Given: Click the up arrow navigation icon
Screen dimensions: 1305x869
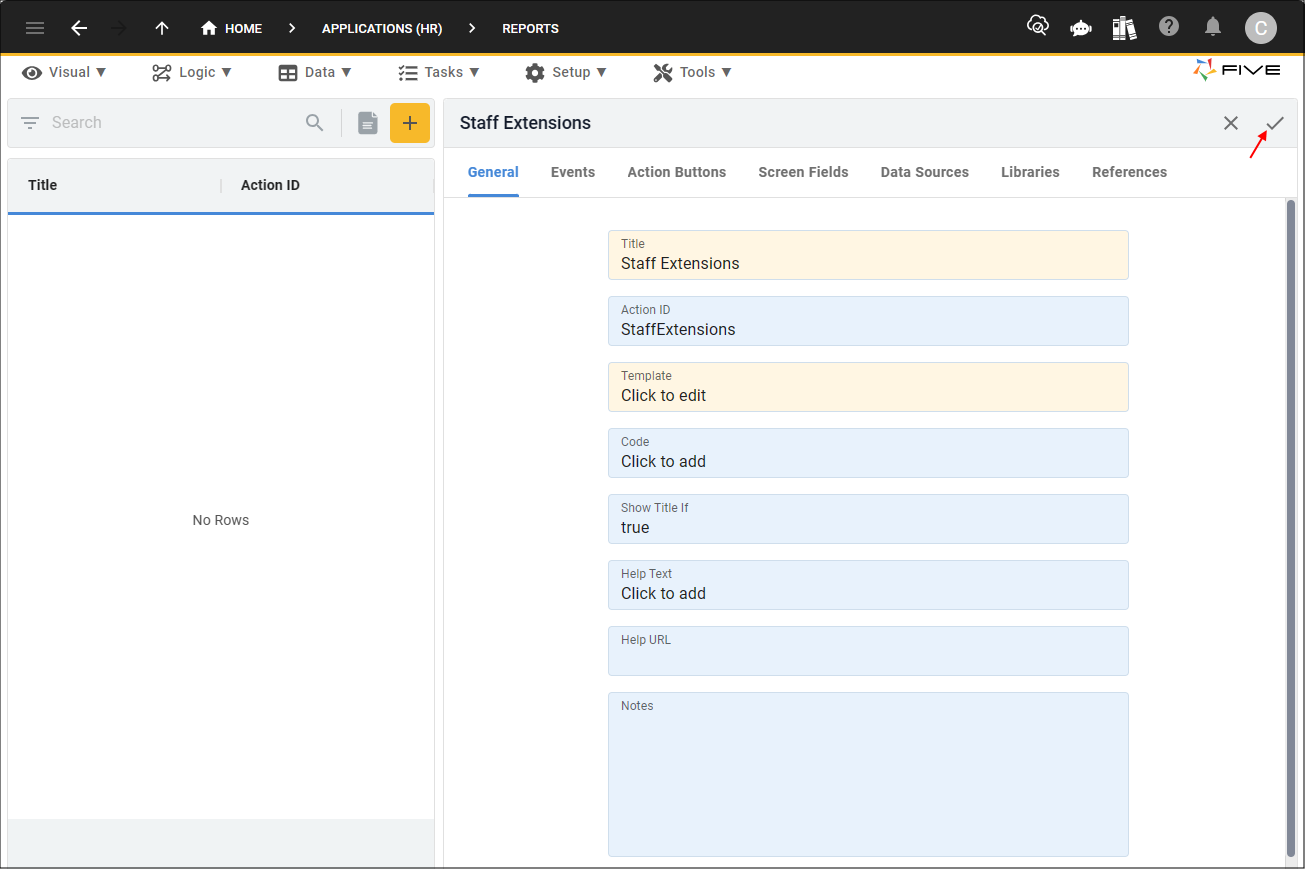Looking at the screenshot, I should [x=162, y=28].
